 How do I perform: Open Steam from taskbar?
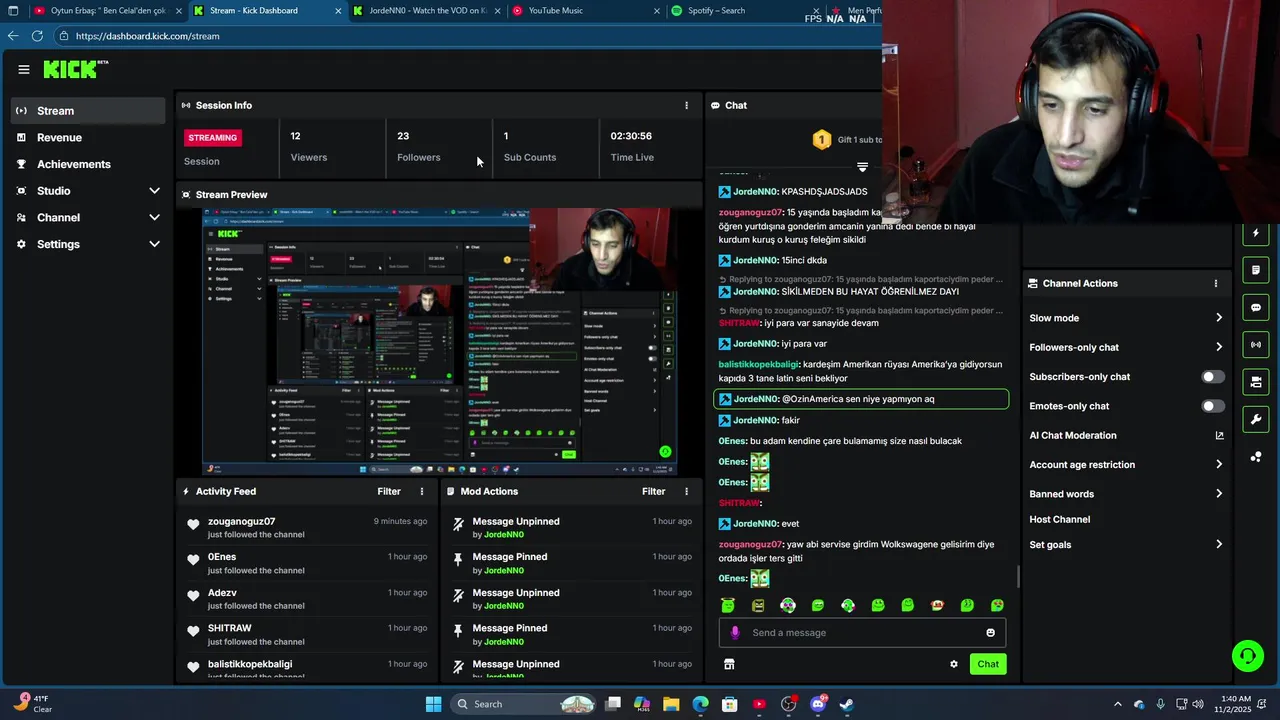coord(846,704)
